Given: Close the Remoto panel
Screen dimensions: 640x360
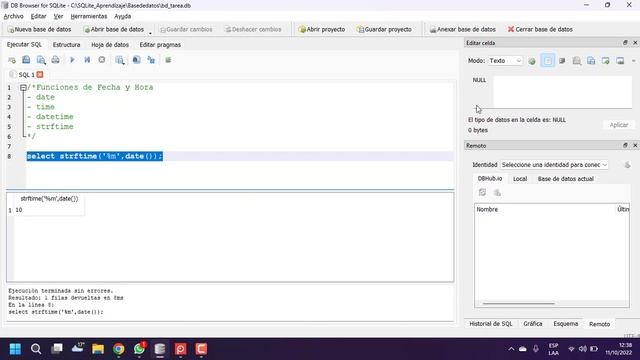Looking at the screenshot, I should point(635,145).
